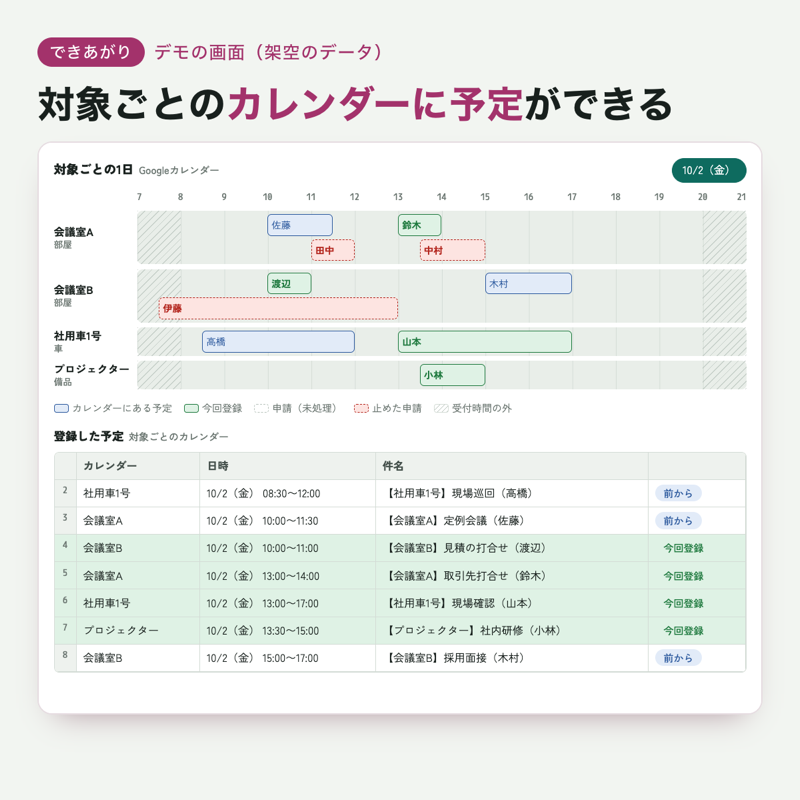Click the 前から badge in row 3
Image resolution: width=800 pixels, height=800 pixels.
coord(678,521)
